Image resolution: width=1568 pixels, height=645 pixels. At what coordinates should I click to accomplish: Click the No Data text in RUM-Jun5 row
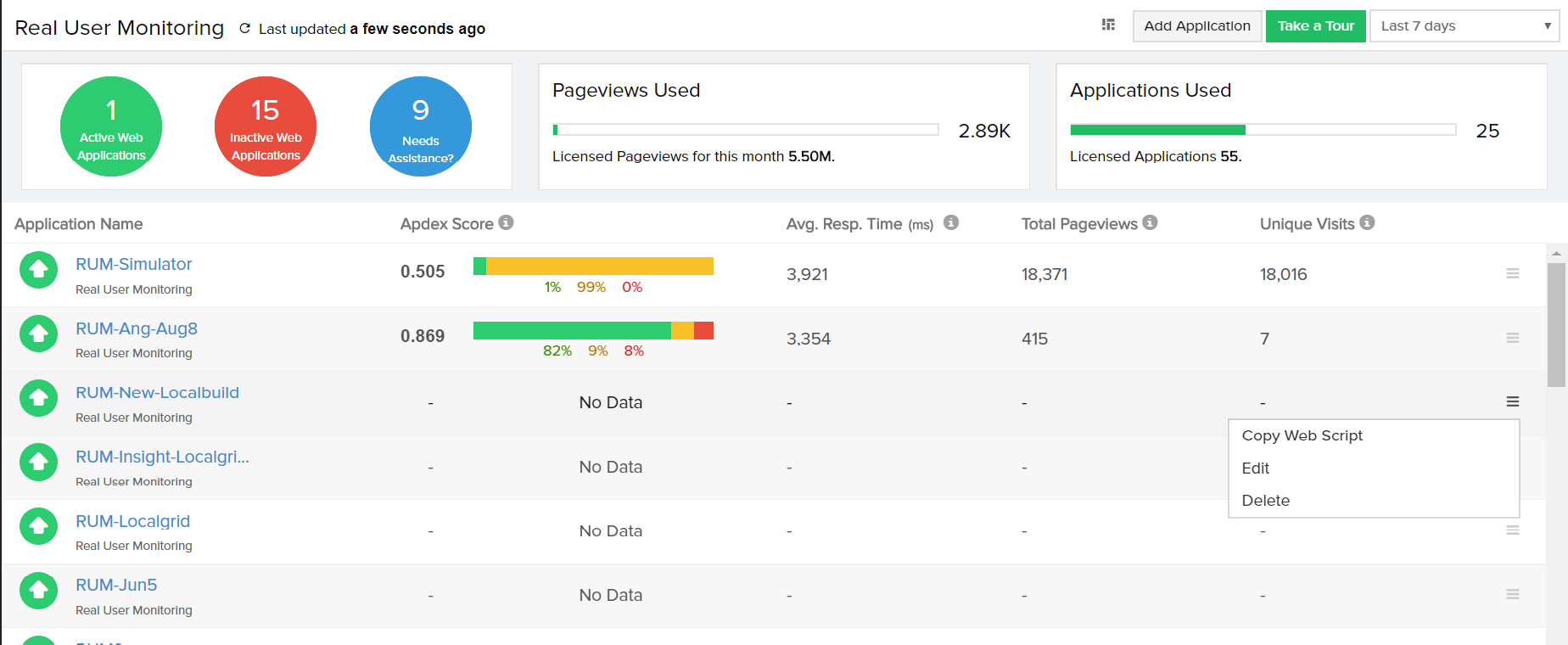click(611, 595)
